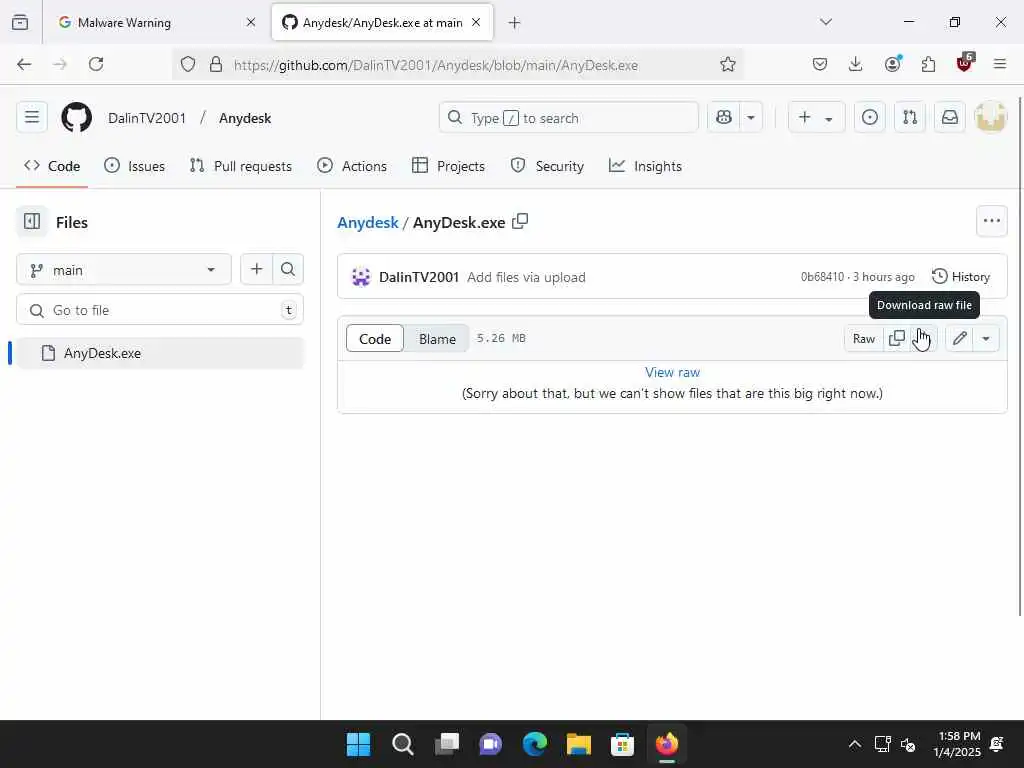Open the Raw file button
This screenshot has height=768, width=1024.
[x=863, y=338]
